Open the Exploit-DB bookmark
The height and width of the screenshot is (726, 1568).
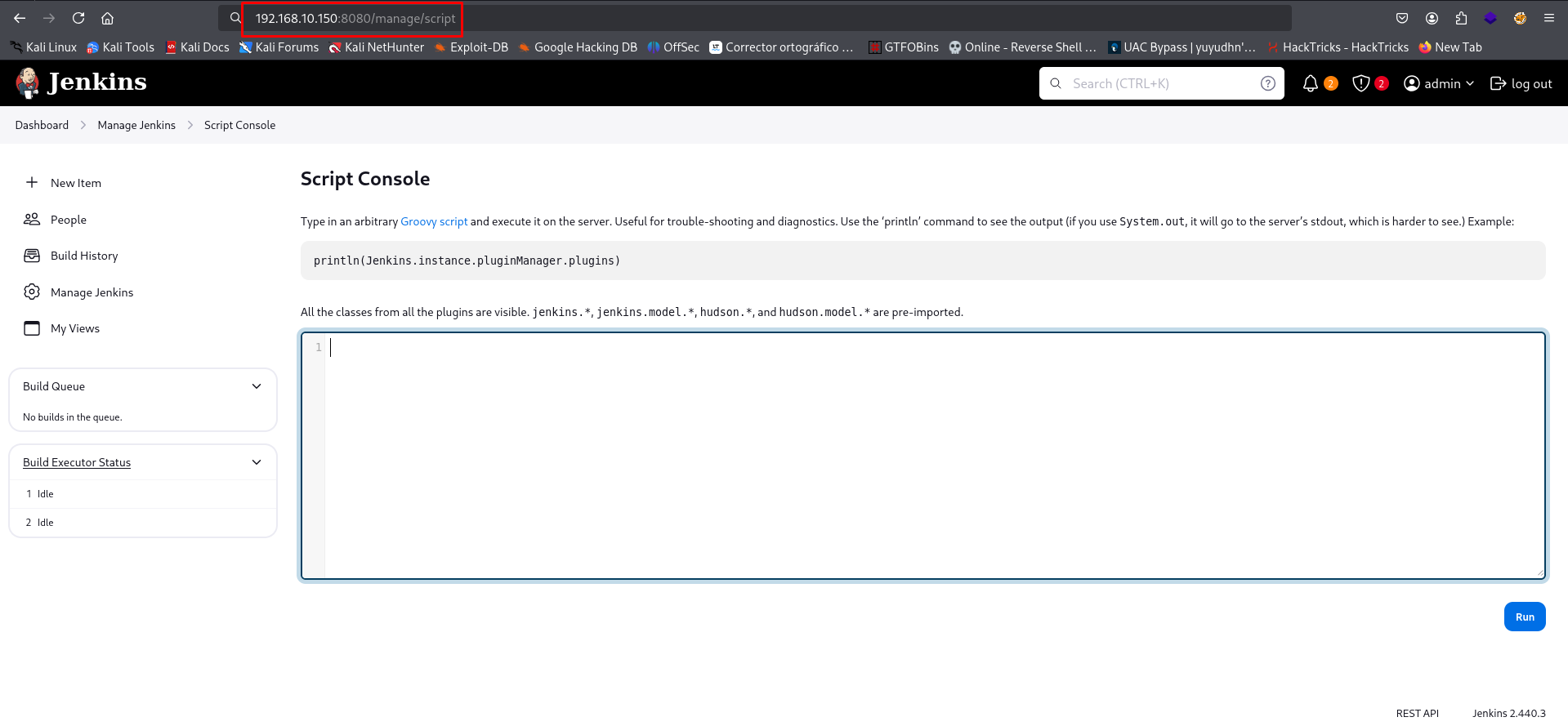pyautogui.click(x=471, y=47)
